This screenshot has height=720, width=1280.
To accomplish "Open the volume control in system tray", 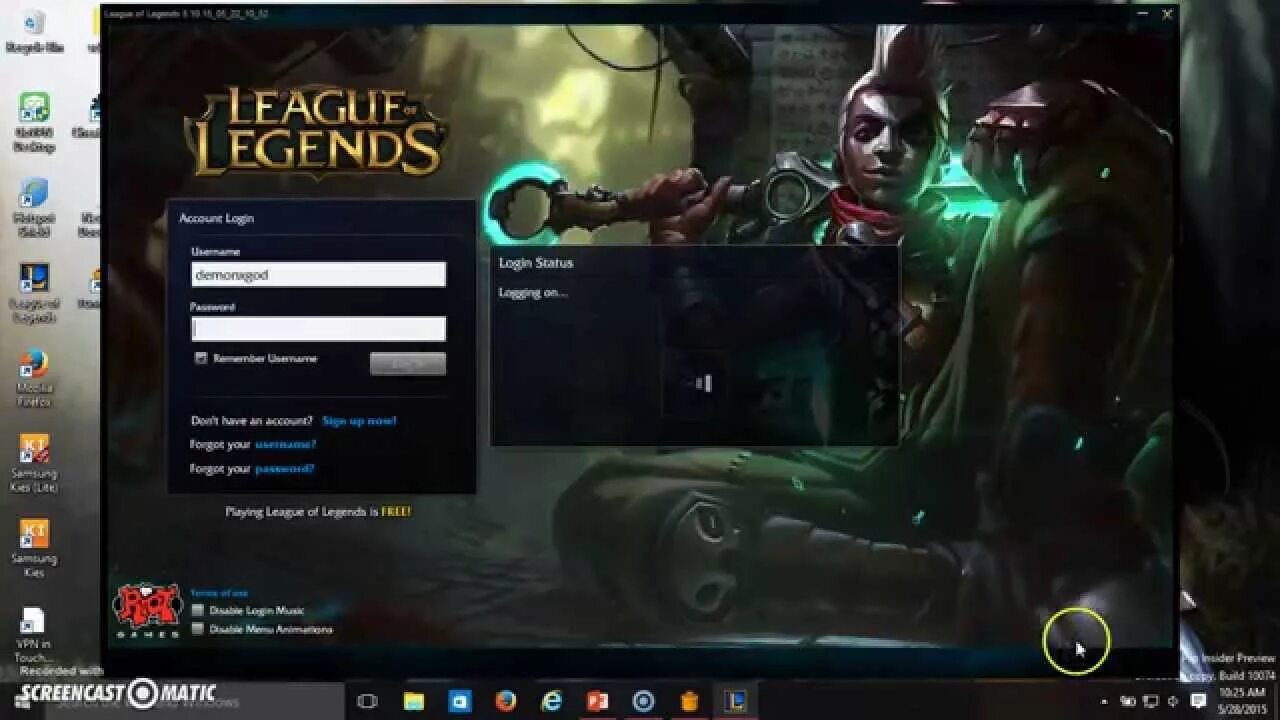I will pos(1174,701).
